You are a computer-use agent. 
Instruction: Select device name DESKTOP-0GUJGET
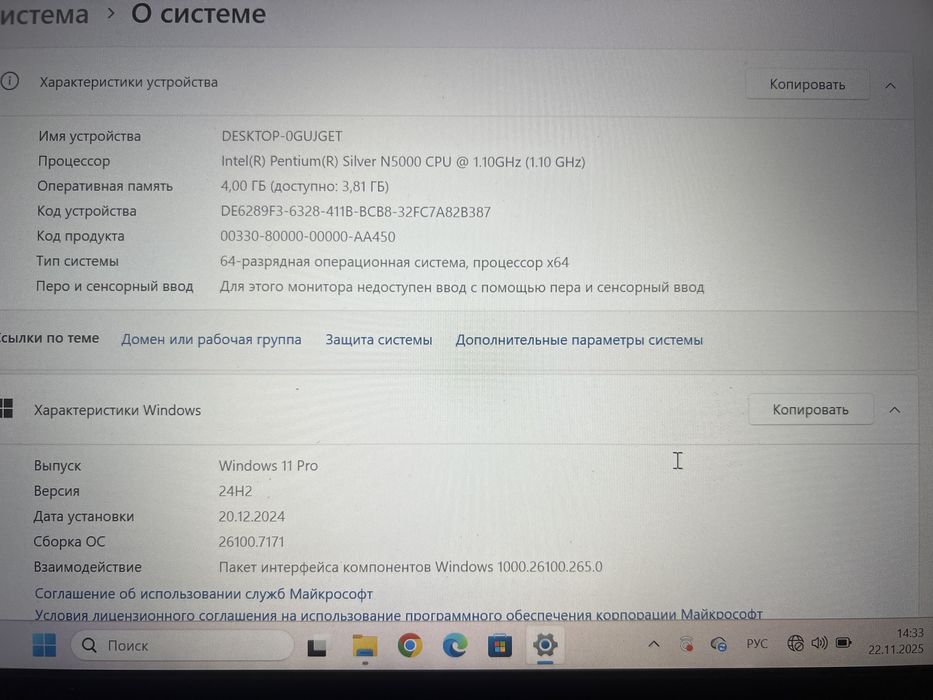pos(282,136)
